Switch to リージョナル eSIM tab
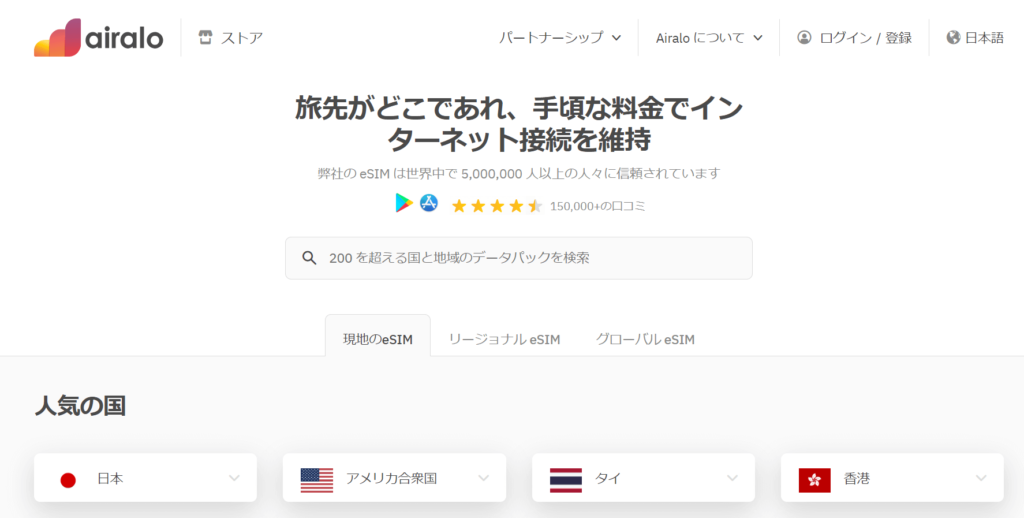This screenshot has width=1024, height=518. (x=504, y=339)
